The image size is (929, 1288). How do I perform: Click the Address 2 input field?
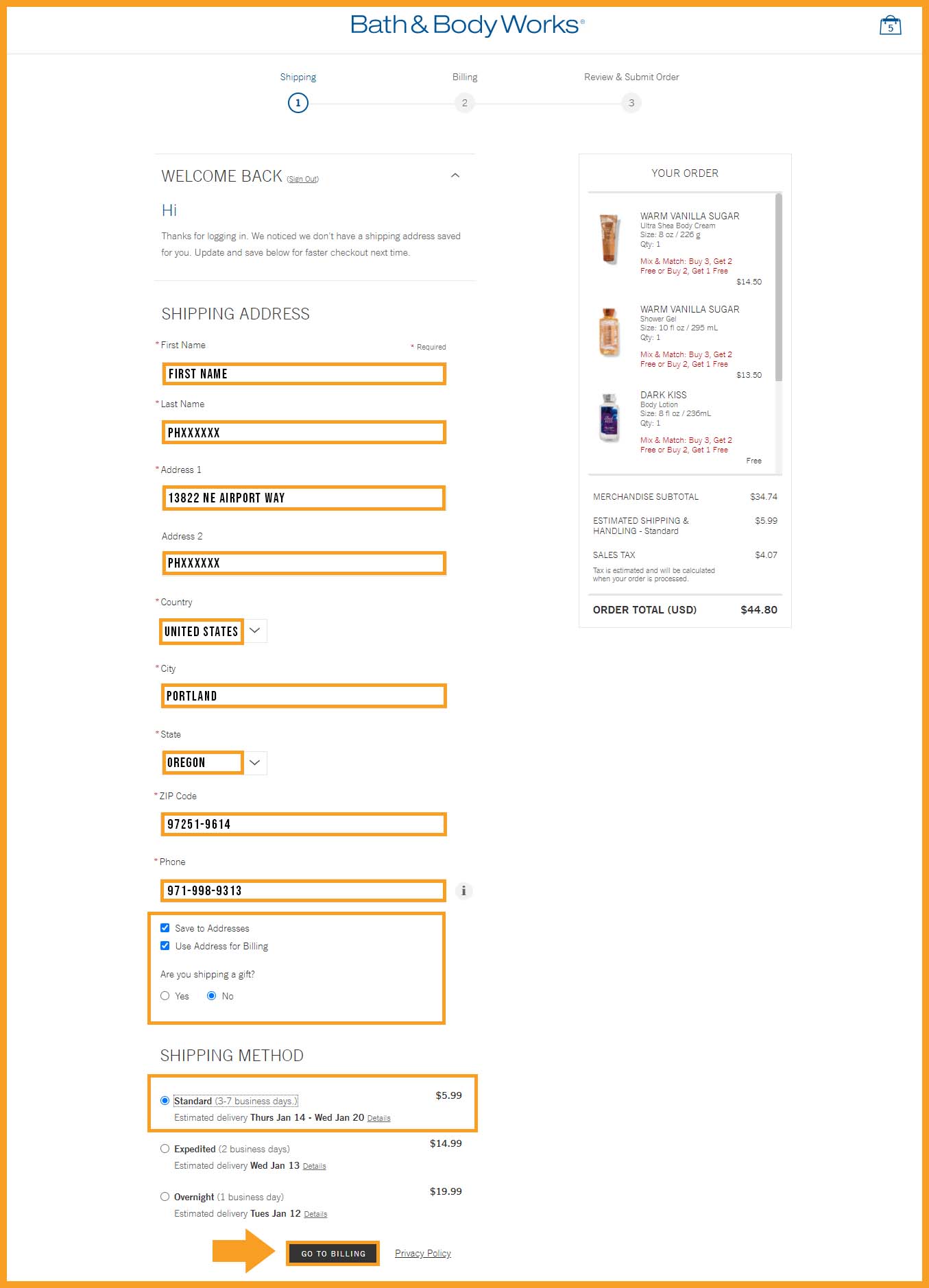pyautogui.click(x=304, y=563)
